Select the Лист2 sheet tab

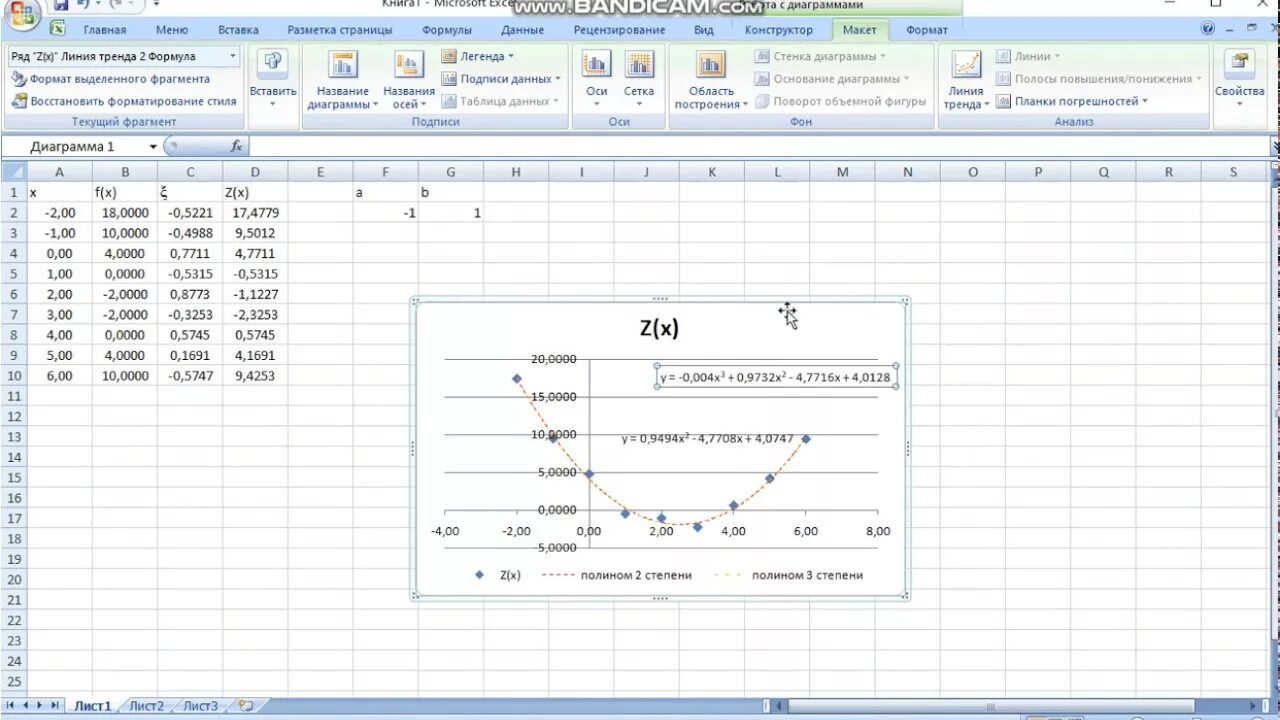(x=146, y=706)
